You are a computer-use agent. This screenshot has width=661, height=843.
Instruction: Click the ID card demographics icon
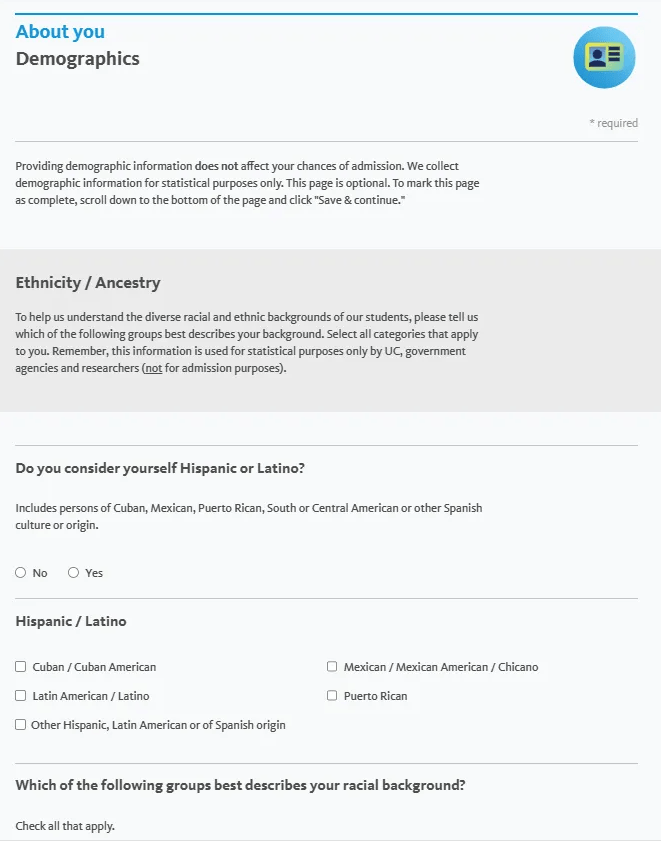coord(604,57)
